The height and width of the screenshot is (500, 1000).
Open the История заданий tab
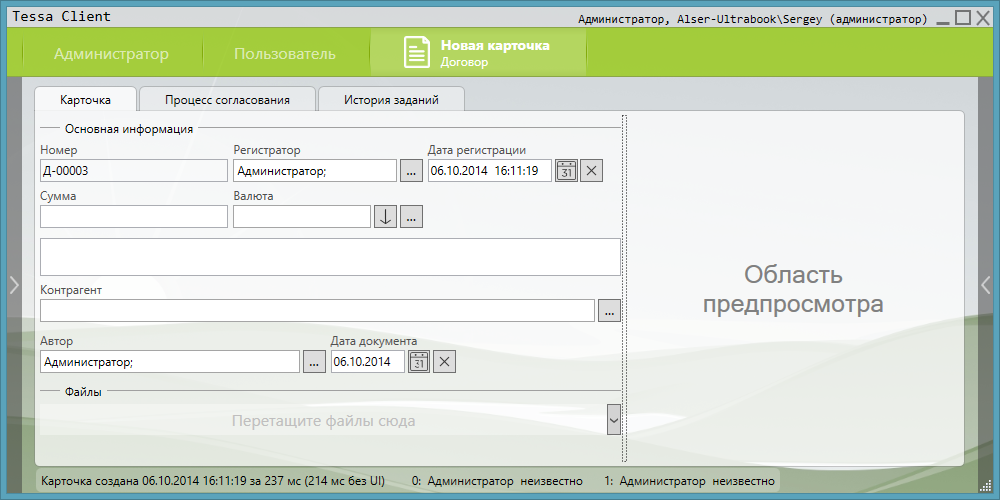pyautogui.click(x=391, y=100)
